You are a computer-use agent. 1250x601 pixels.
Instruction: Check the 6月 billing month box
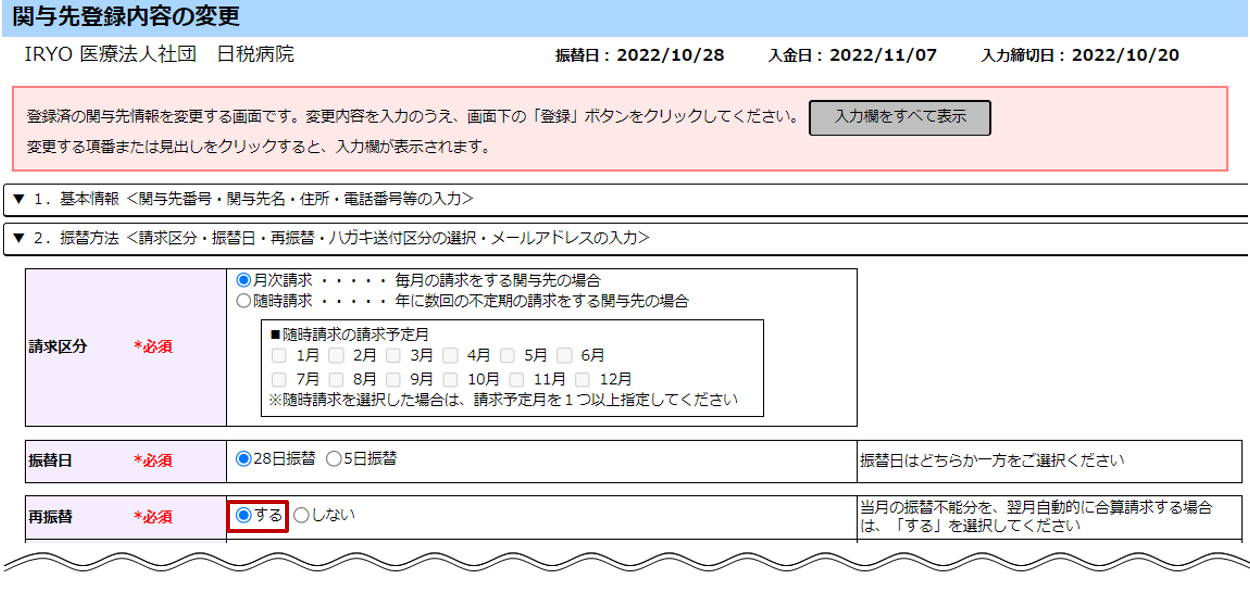(x=565, y=355)
